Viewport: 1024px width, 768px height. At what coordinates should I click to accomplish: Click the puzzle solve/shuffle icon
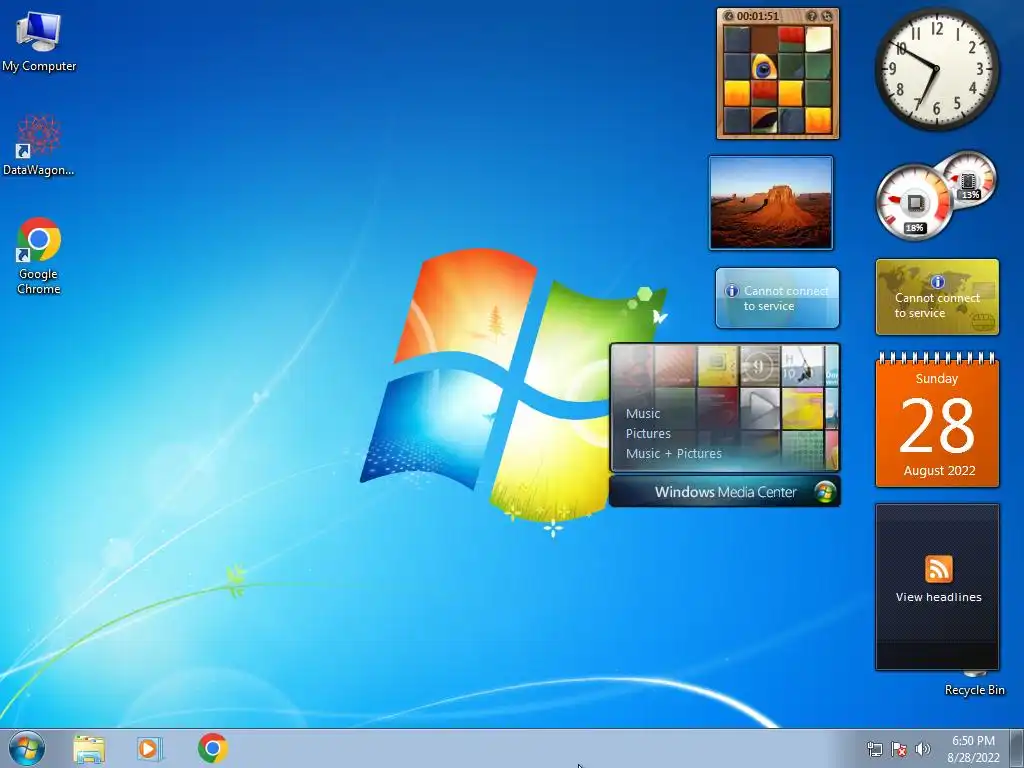point(827,16)
